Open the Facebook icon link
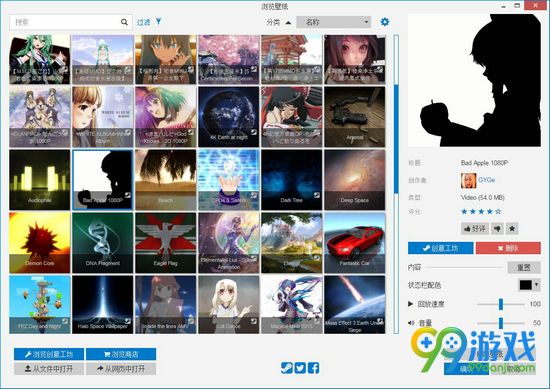 tap(313, 368)
